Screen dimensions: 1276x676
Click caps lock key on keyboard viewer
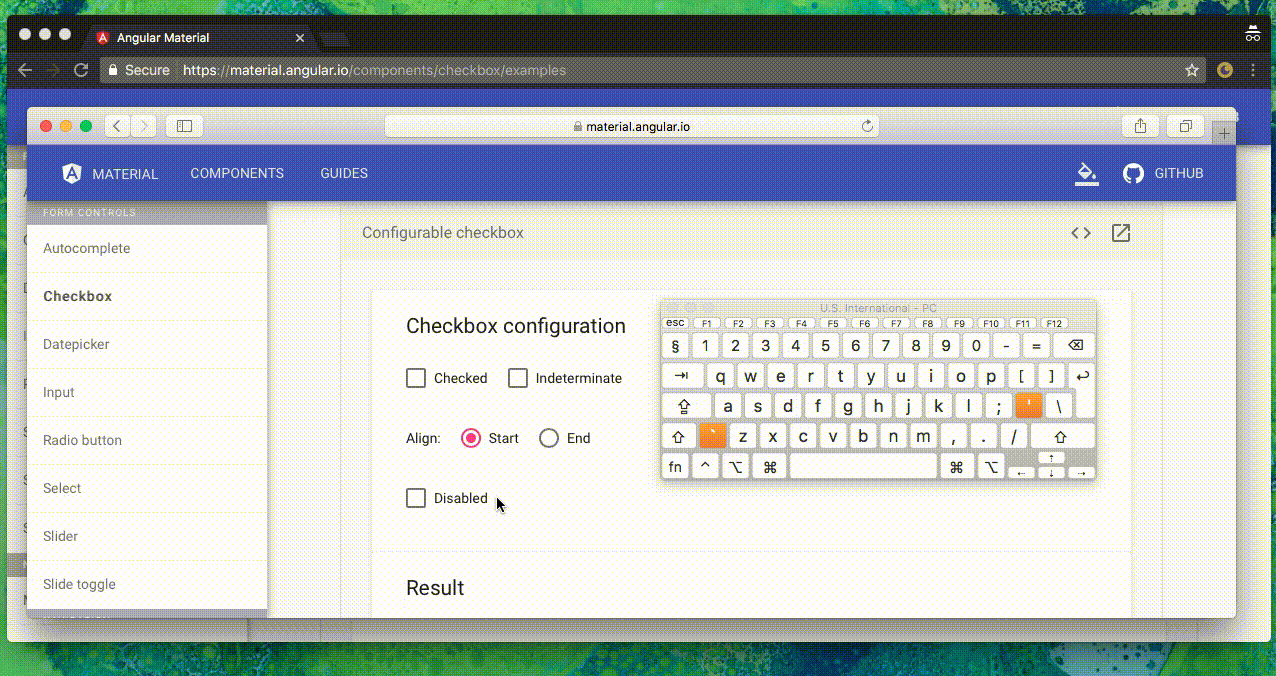click(686, 406)
